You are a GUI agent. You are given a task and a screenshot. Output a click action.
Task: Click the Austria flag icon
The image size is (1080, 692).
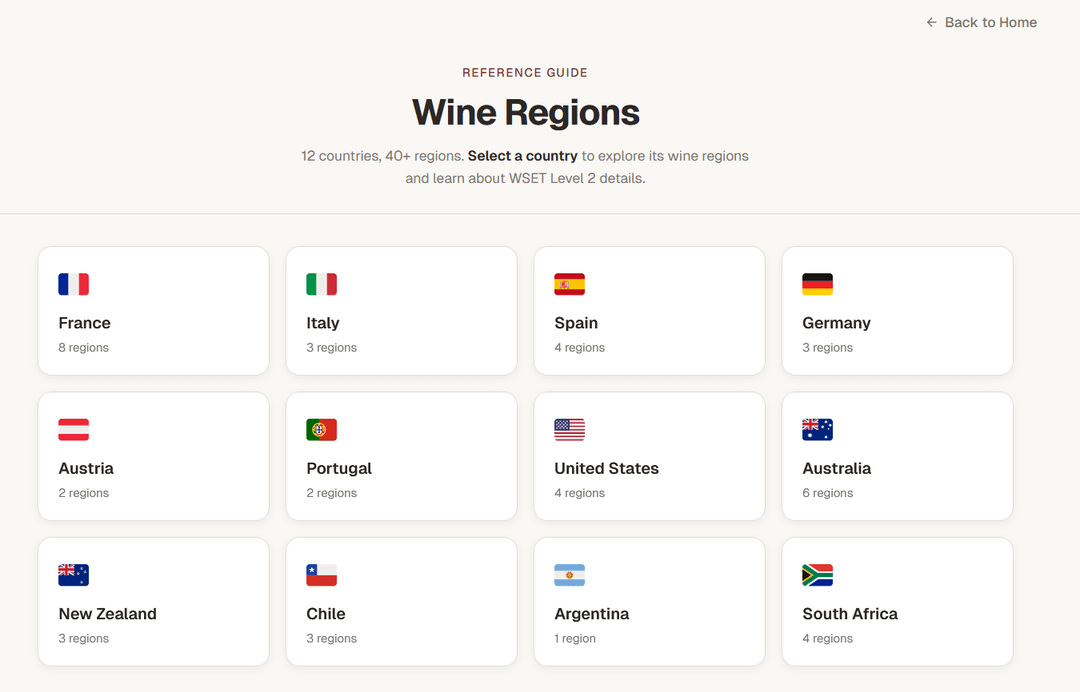coord(73,430)
